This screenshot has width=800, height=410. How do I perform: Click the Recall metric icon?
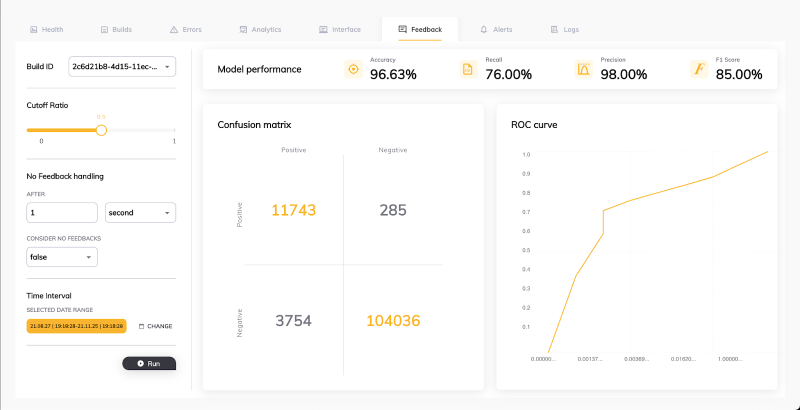tap(468, 69)
